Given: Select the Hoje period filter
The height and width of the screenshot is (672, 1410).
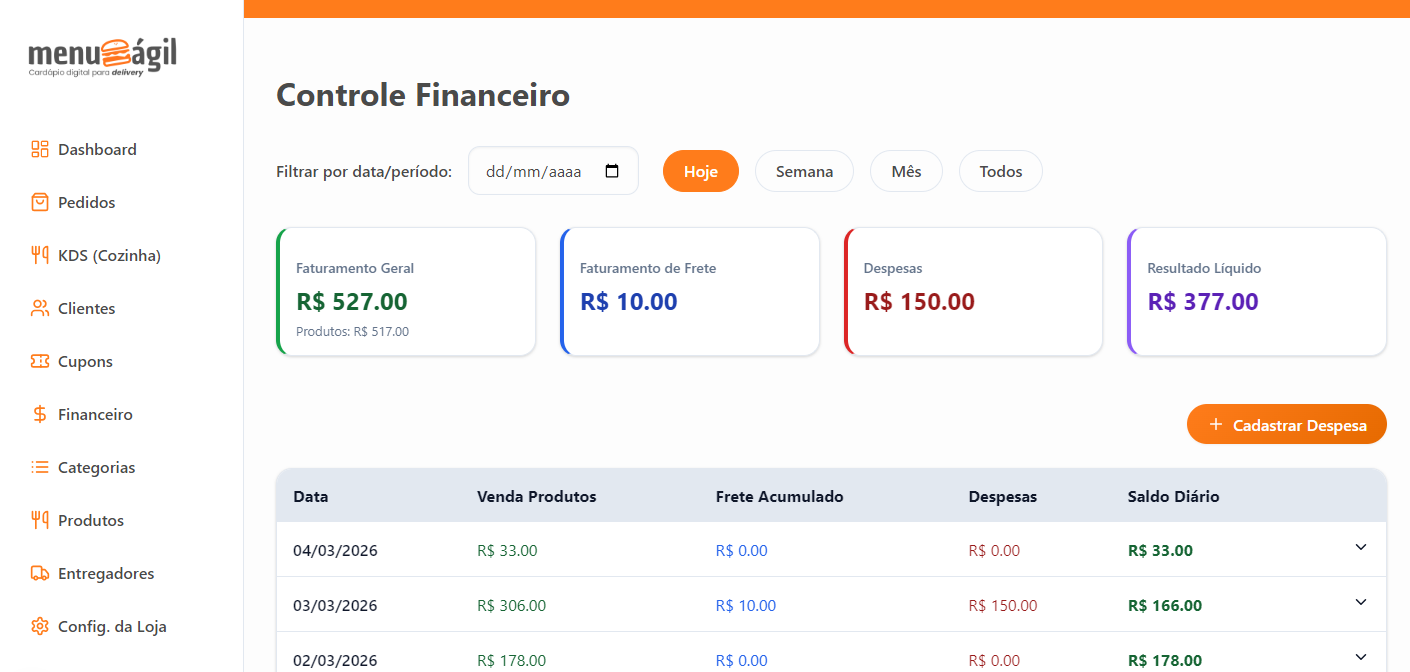Looking at the screenshot, I should (700, 171).
